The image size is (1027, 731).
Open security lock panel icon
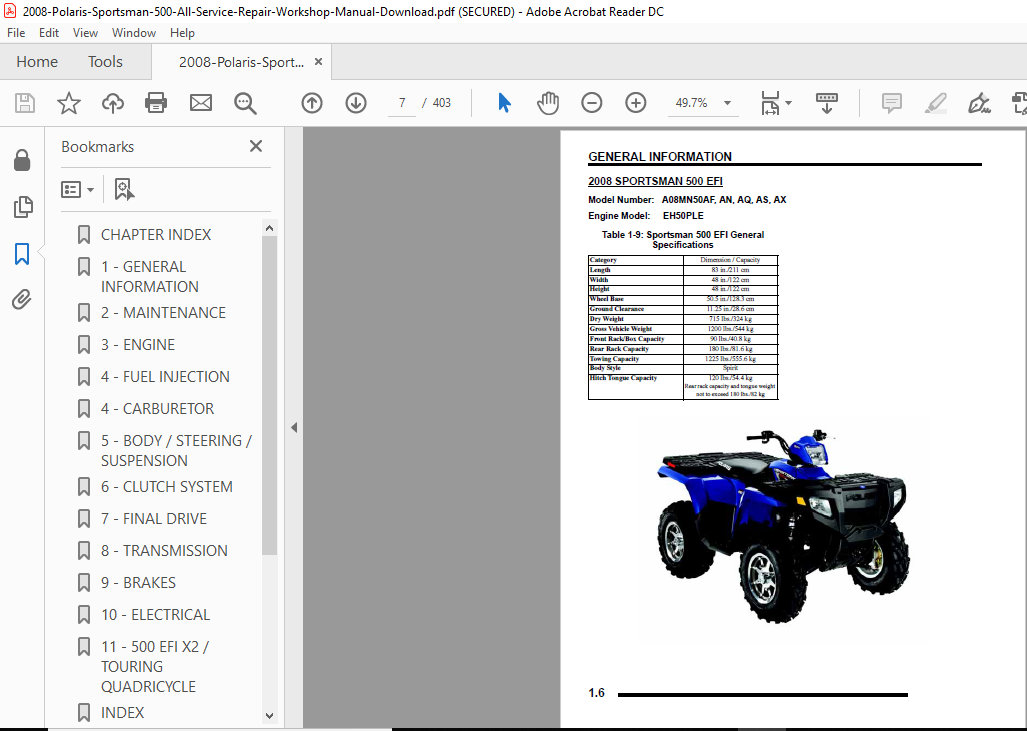tap(22, 160)
